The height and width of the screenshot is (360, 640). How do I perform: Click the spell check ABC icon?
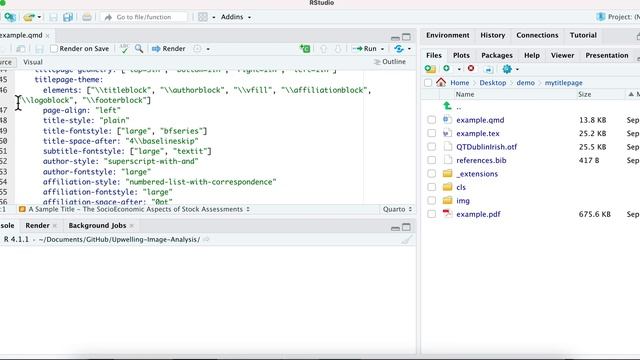point(124,49)
